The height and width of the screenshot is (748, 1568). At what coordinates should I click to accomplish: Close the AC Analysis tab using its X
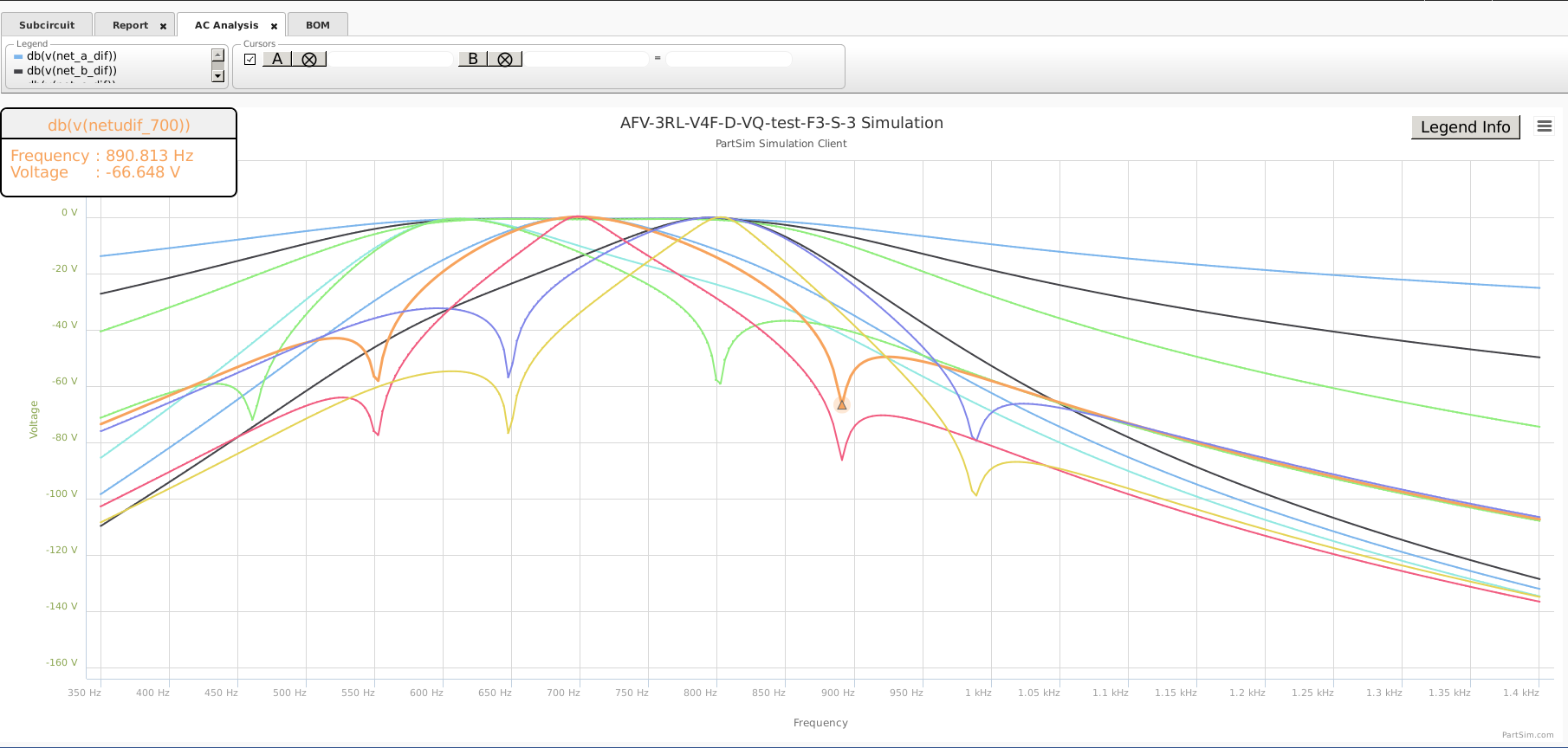274,26
